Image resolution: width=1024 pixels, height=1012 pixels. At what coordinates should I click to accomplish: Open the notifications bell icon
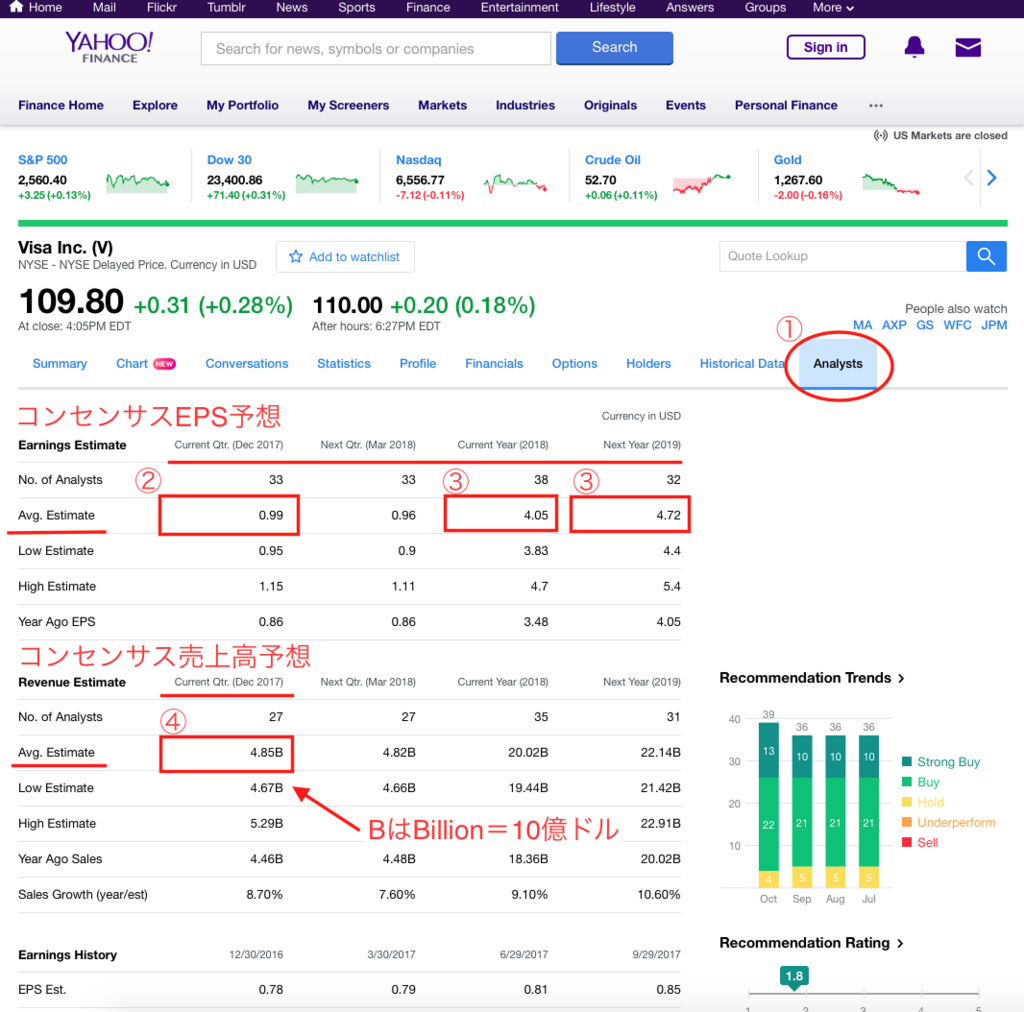914,47
